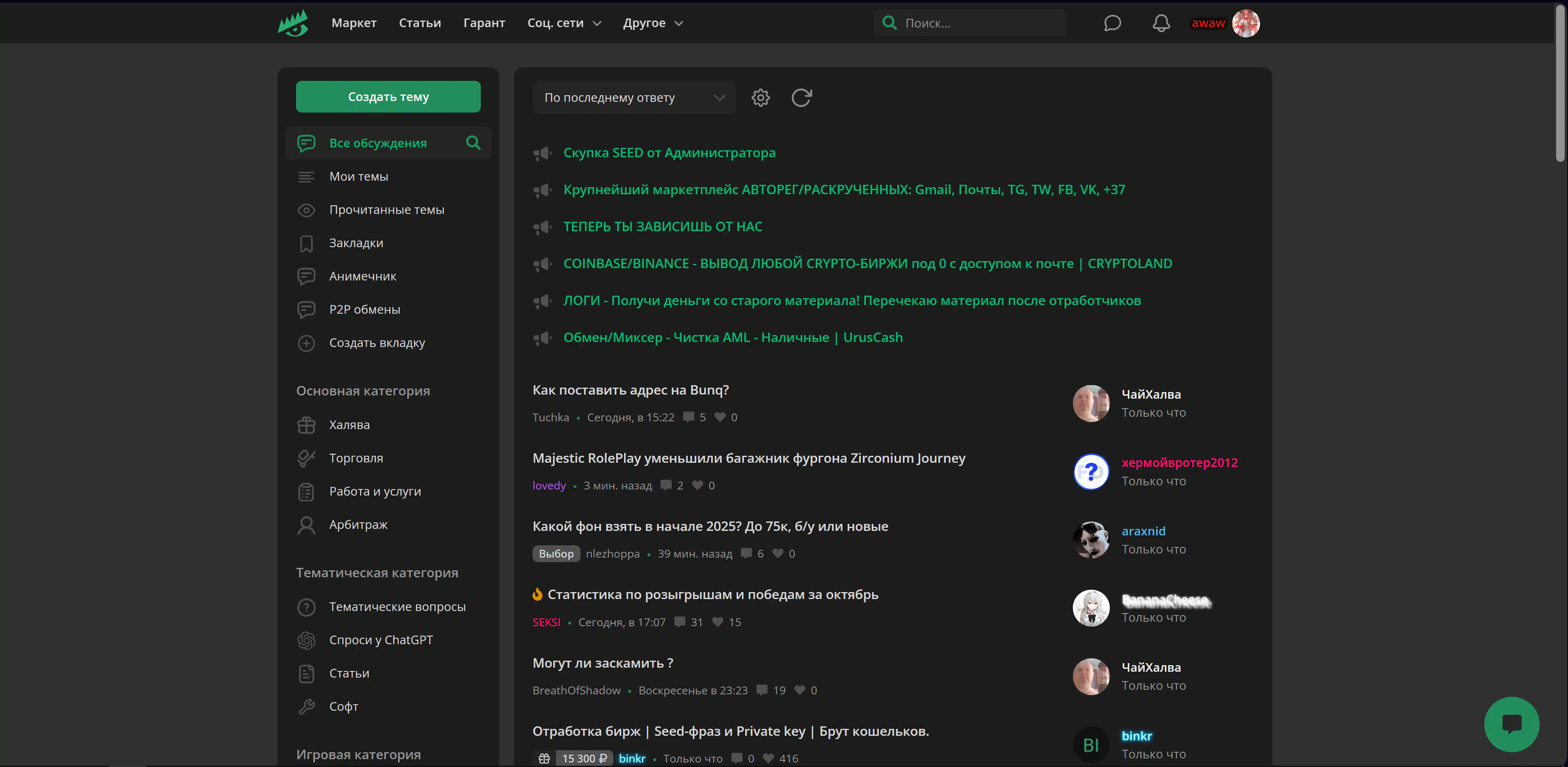The image size is (1568, 767).
Task: Click the Торговля tag icon
Action: (x=306, y=458)
